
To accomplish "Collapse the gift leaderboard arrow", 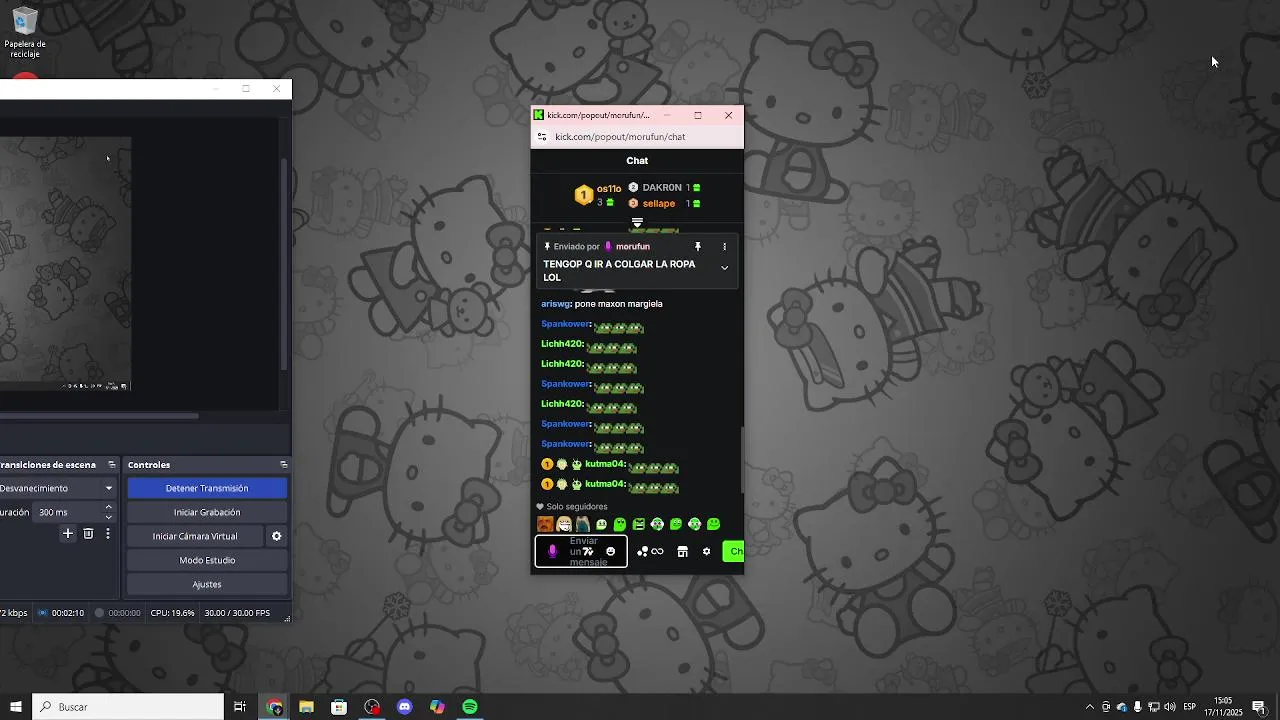I will pyautogui.click(x=637, y=222).
